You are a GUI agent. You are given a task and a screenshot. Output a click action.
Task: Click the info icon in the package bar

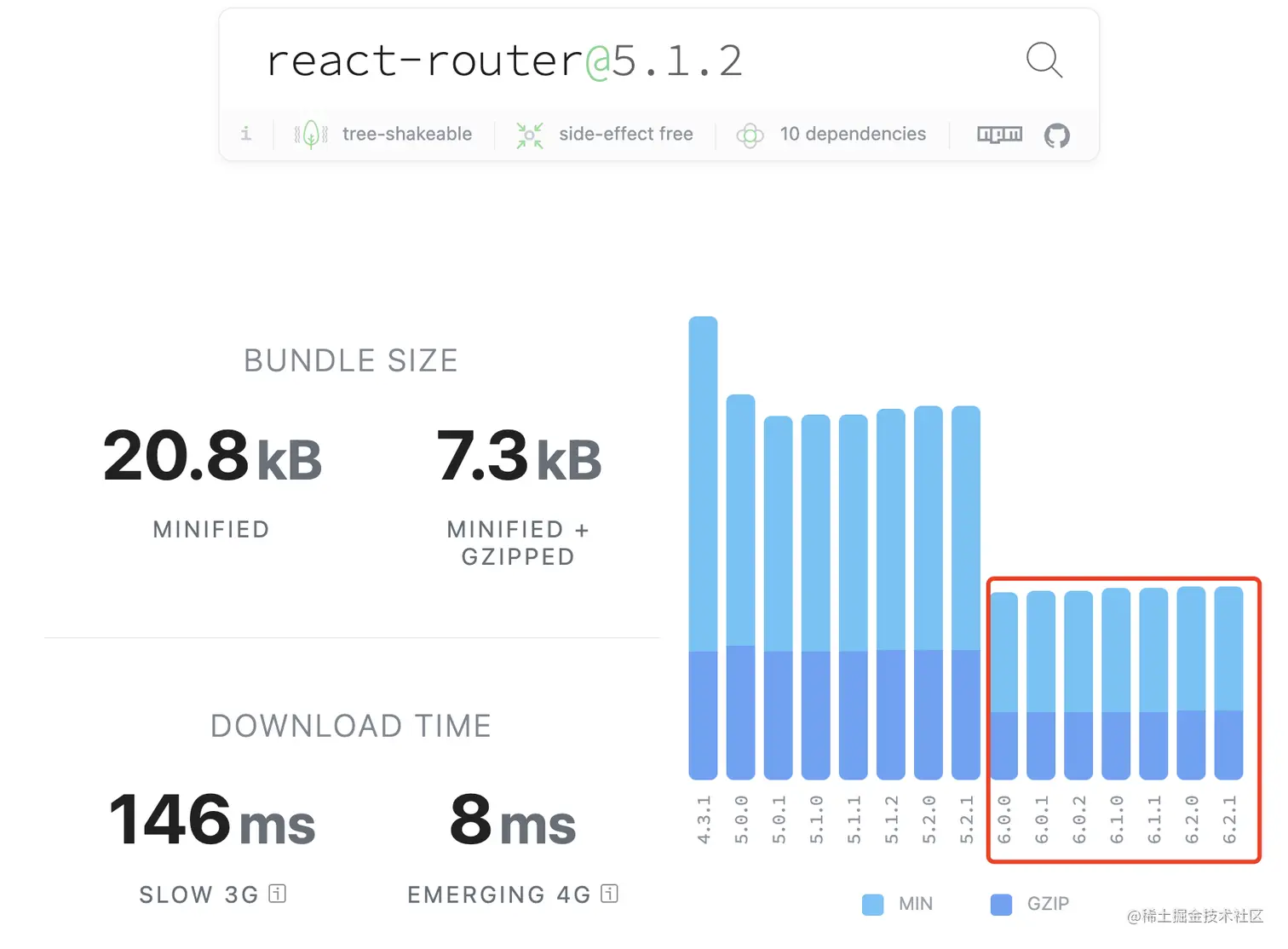pos(246,133)
